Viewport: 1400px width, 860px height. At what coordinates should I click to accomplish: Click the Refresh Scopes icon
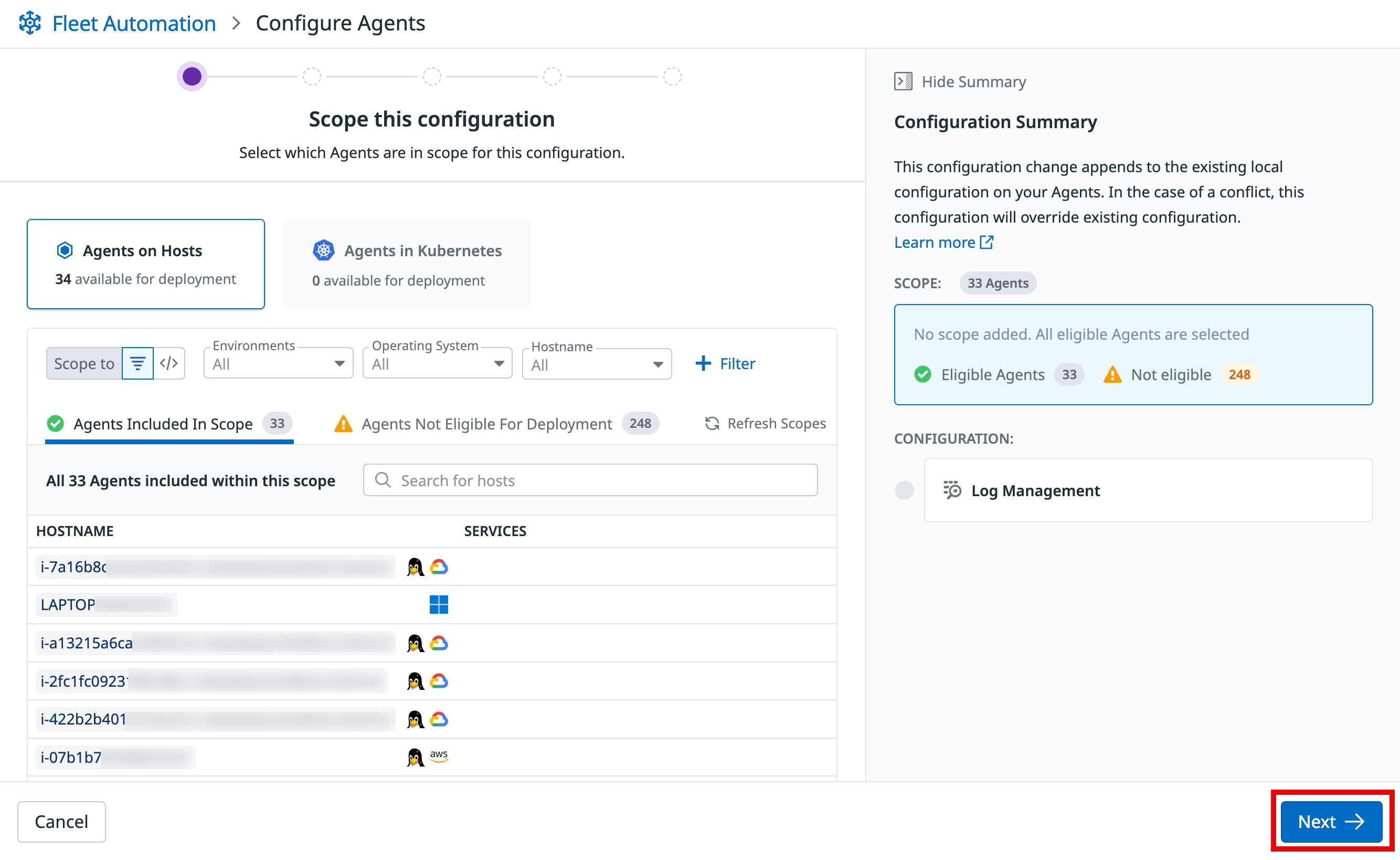coord(712,423)
